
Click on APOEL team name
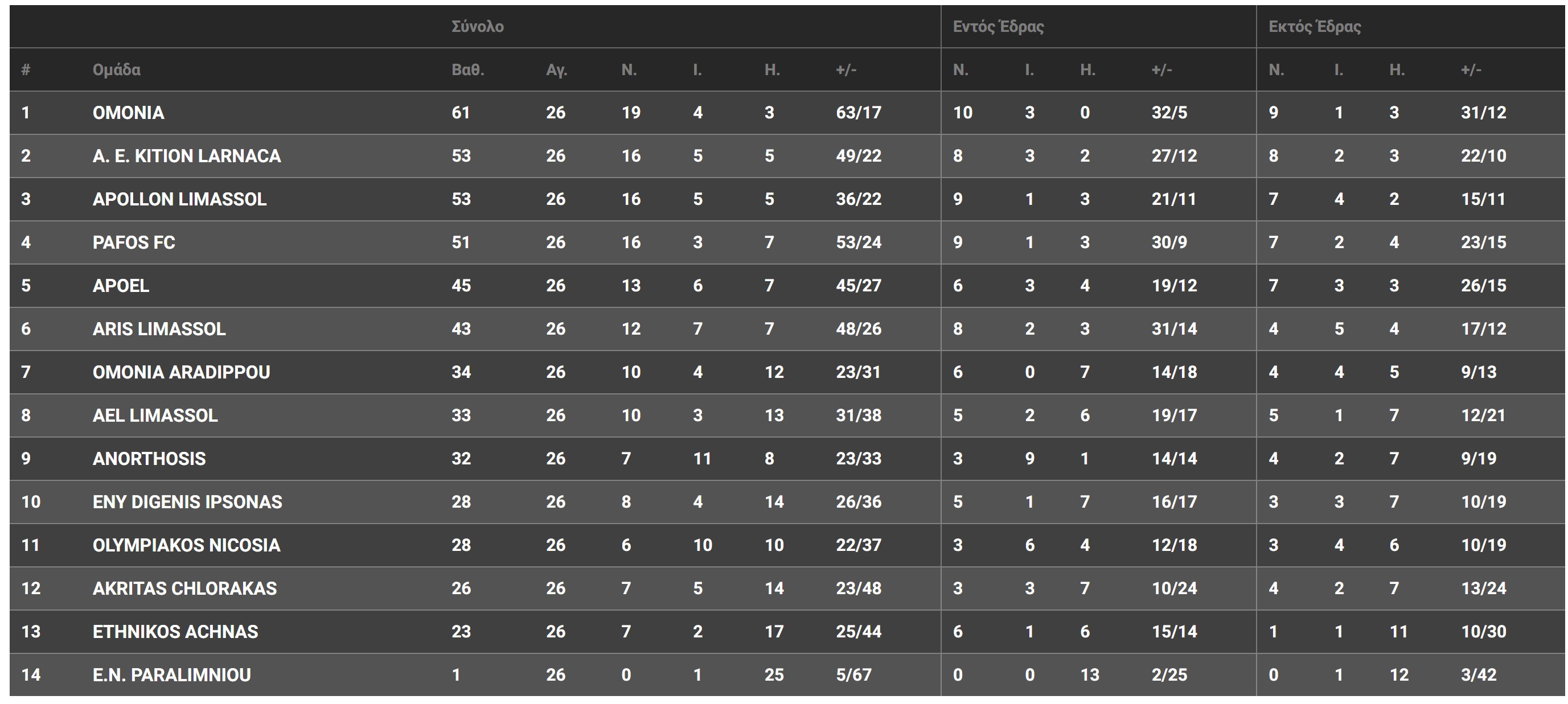click(121, 285)
